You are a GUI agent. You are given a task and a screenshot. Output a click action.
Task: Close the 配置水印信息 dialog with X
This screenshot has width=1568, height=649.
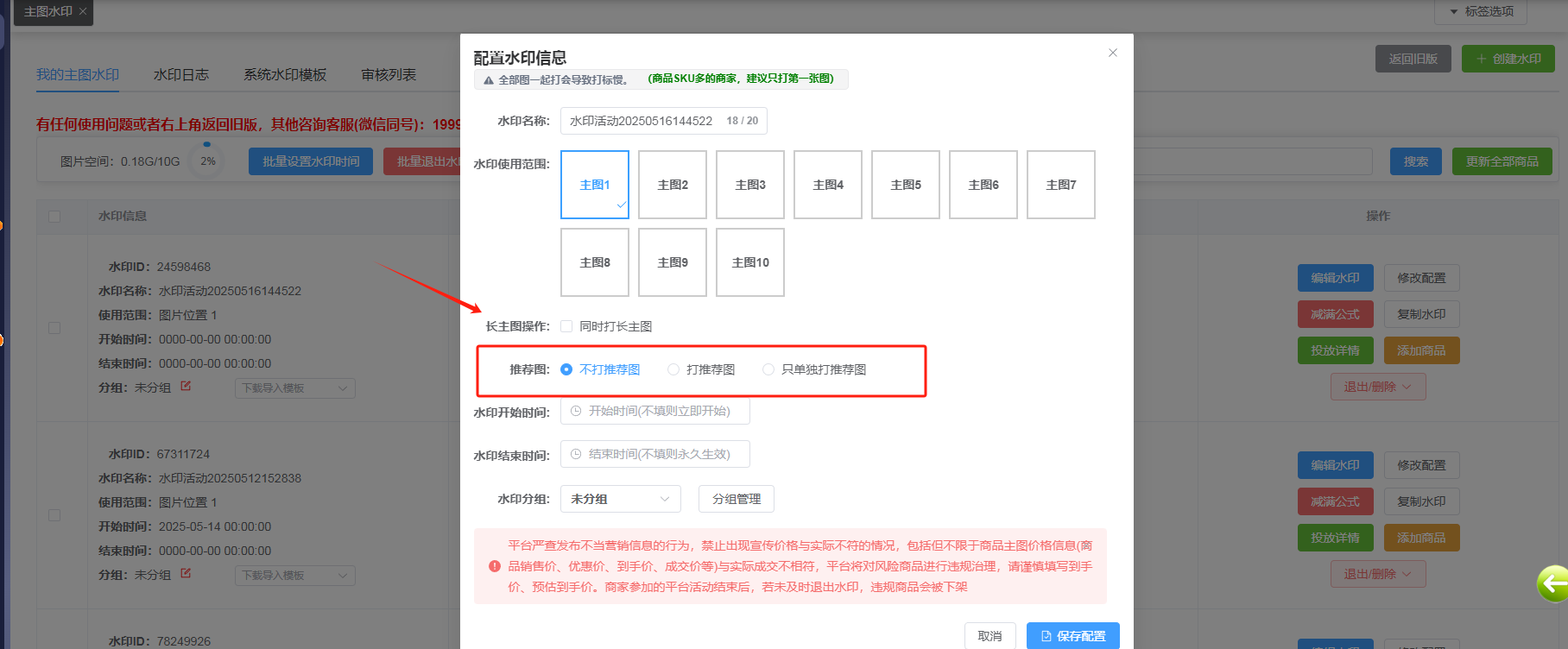point(1113,53)
